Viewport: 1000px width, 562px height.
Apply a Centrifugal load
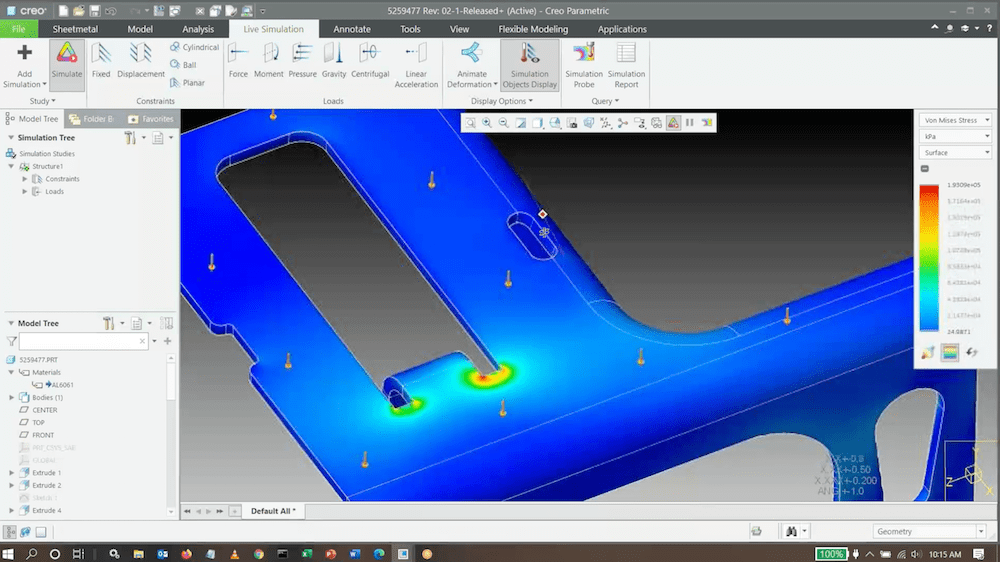[x=370, y=61]
